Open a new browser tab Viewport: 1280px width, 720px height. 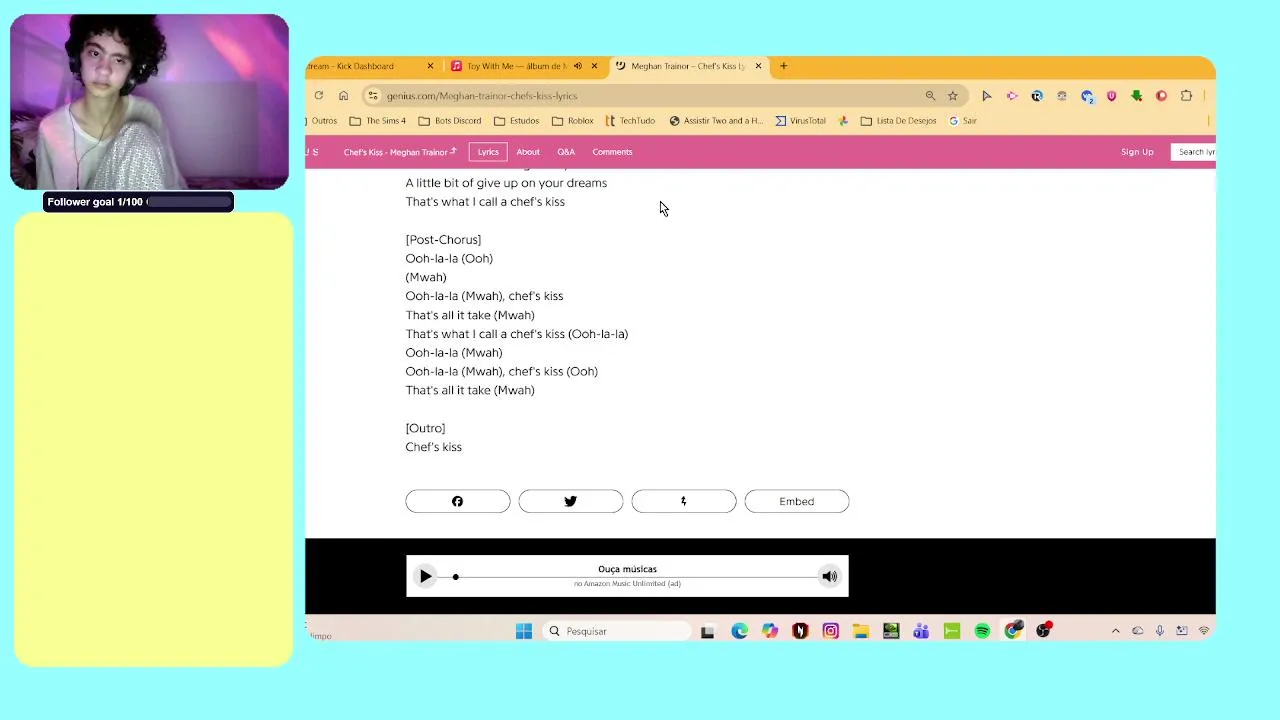pos(783,66)
